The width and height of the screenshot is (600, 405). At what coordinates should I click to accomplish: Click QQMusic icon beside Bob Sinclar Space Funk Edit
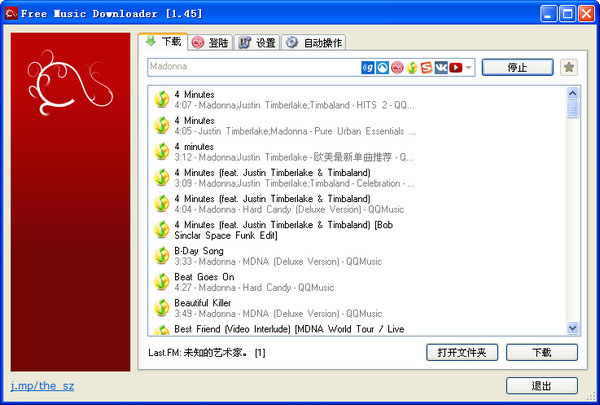(x=162, y=229)
